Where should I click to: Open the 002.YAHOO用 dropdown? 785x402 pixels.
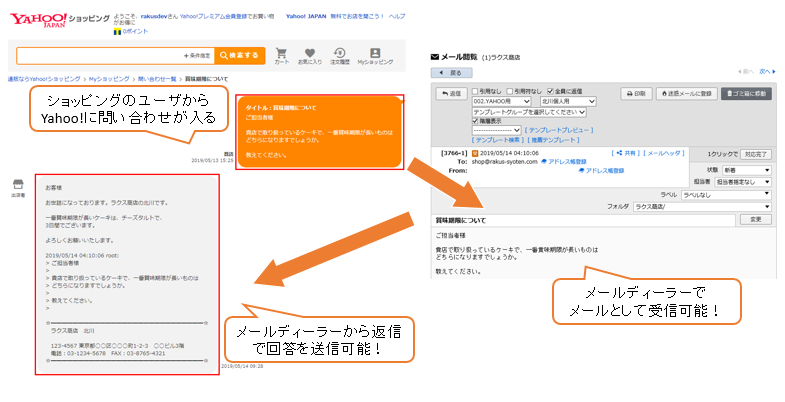[x=501, y=102]
